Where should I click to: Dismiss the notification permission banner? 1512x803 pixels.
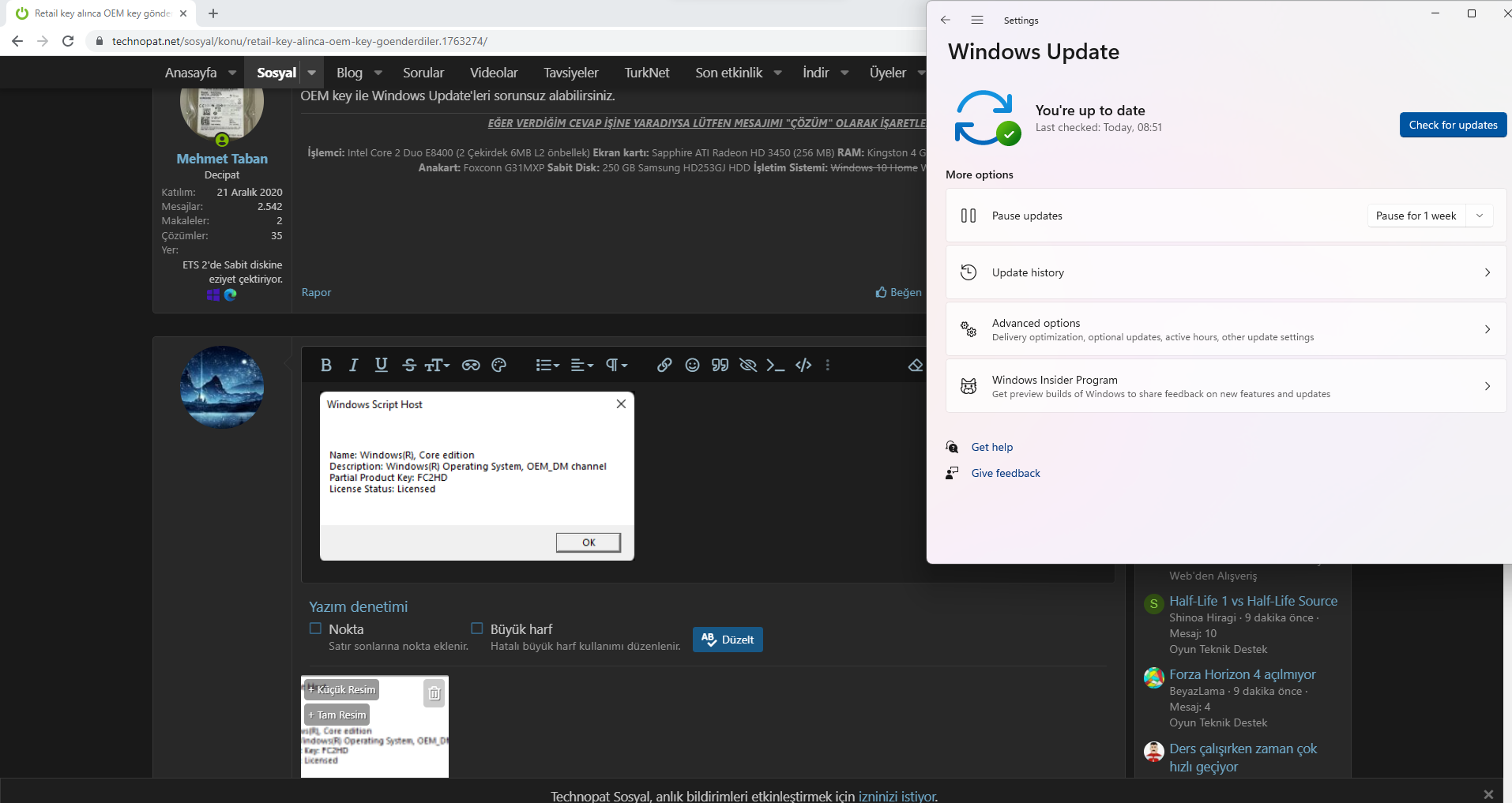[x=1488, y=794]
